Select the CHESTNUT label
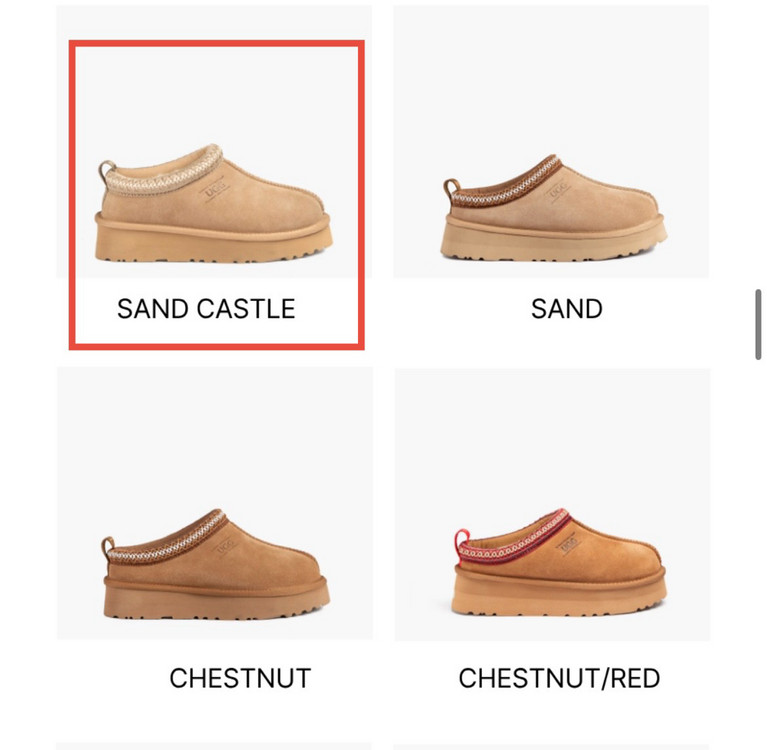The height and width of the screenshot is (750, 767). point(240,678)
